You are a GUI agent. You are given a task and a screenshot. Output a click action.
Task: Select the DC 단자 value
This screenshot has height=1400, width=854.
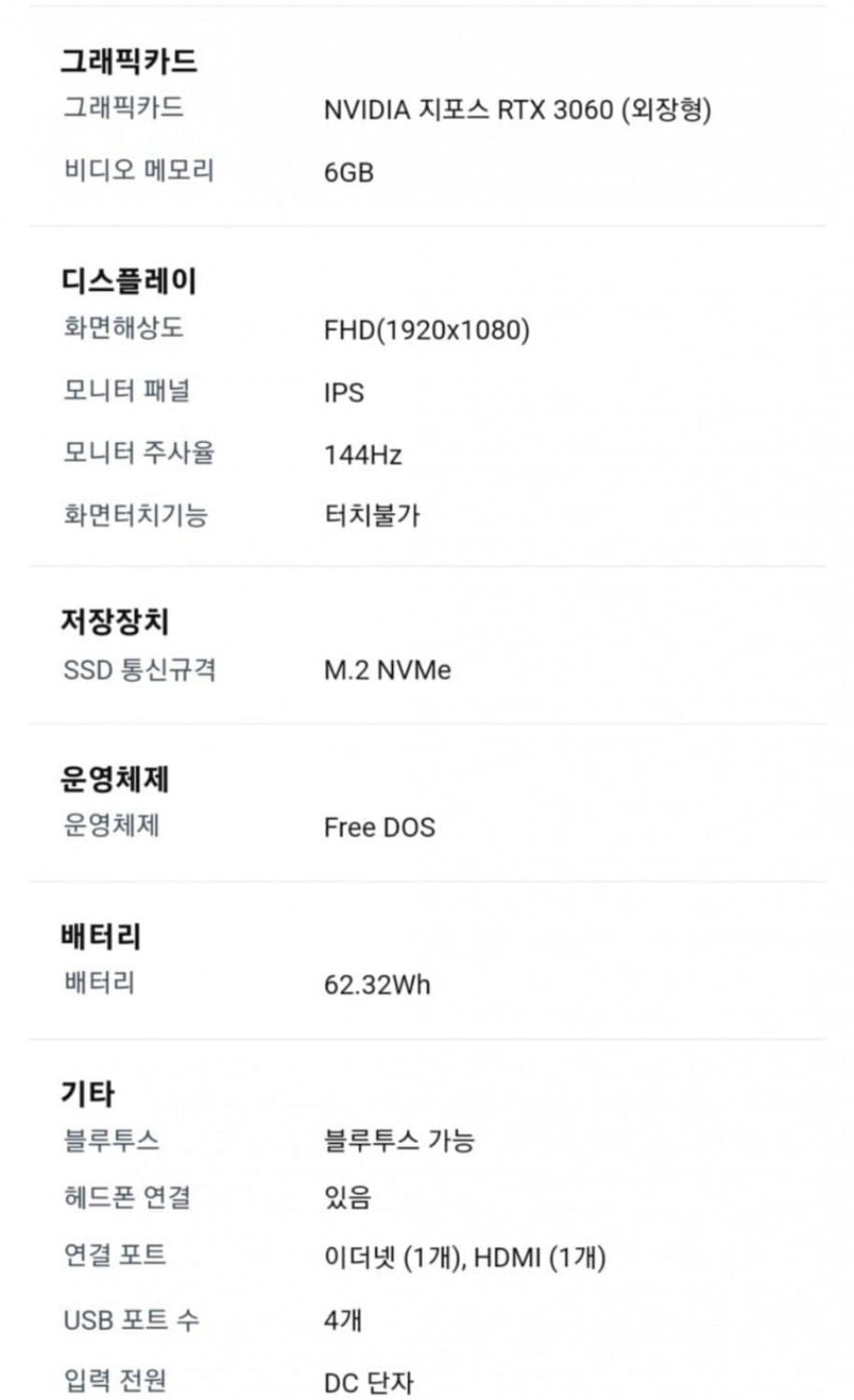pyautogui.click(x=368, y=1382)
